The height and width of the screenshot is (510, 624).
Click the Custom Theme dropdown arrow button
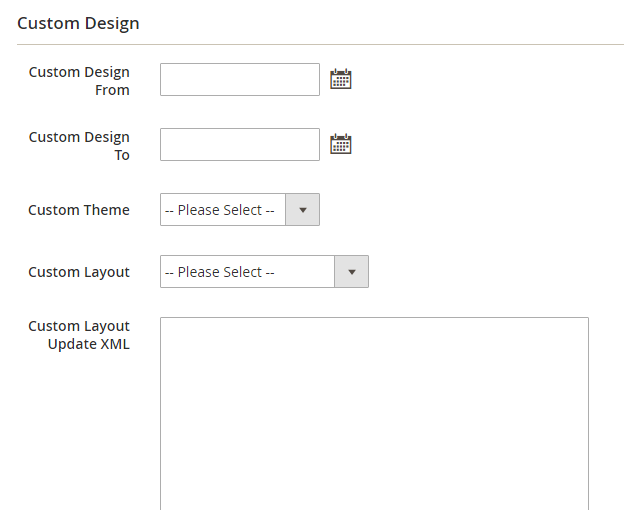pyautogui.click(x=302, y=210)
